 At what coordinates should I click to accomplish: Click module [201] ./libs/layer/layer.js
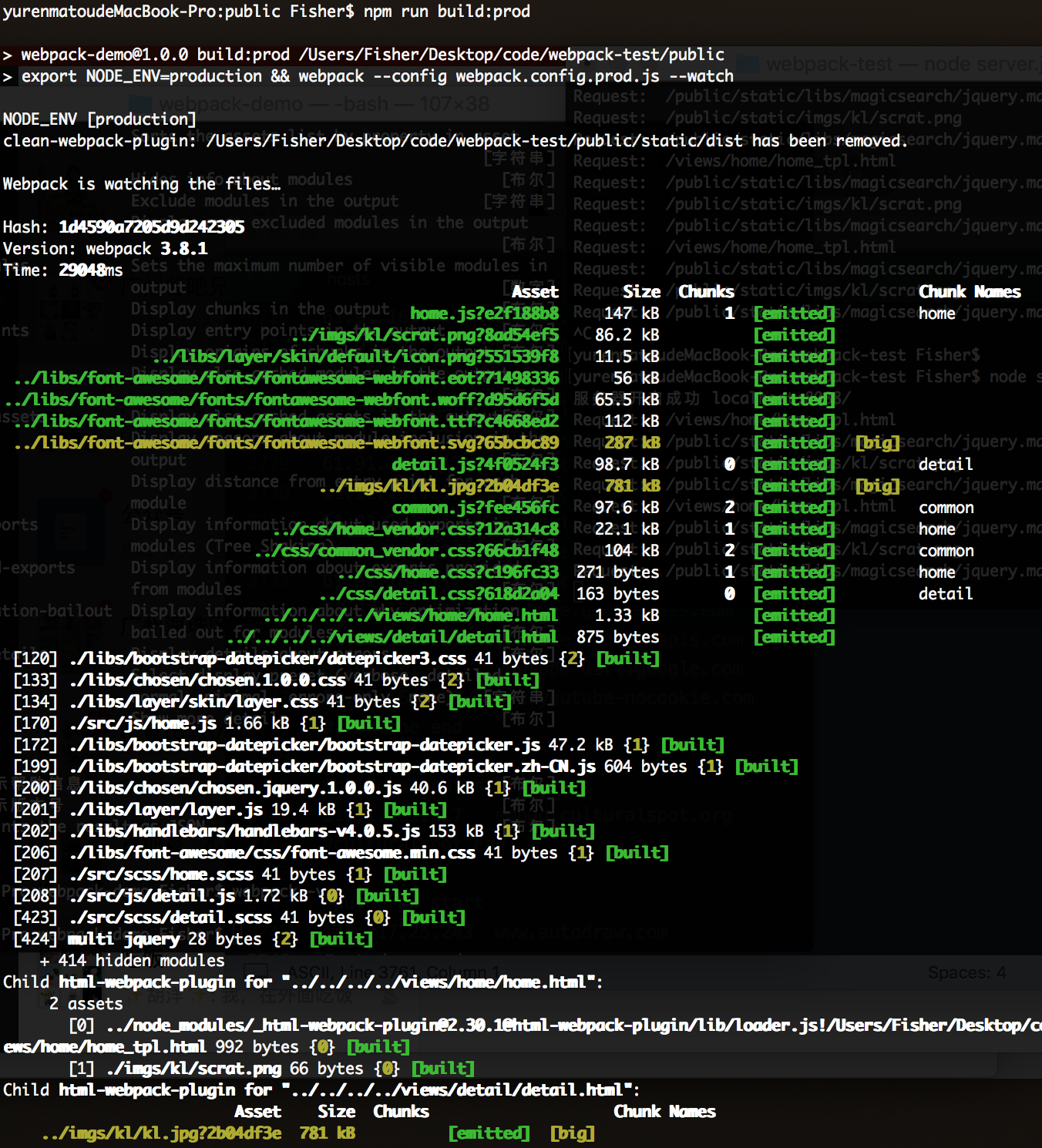pos(230,810)
